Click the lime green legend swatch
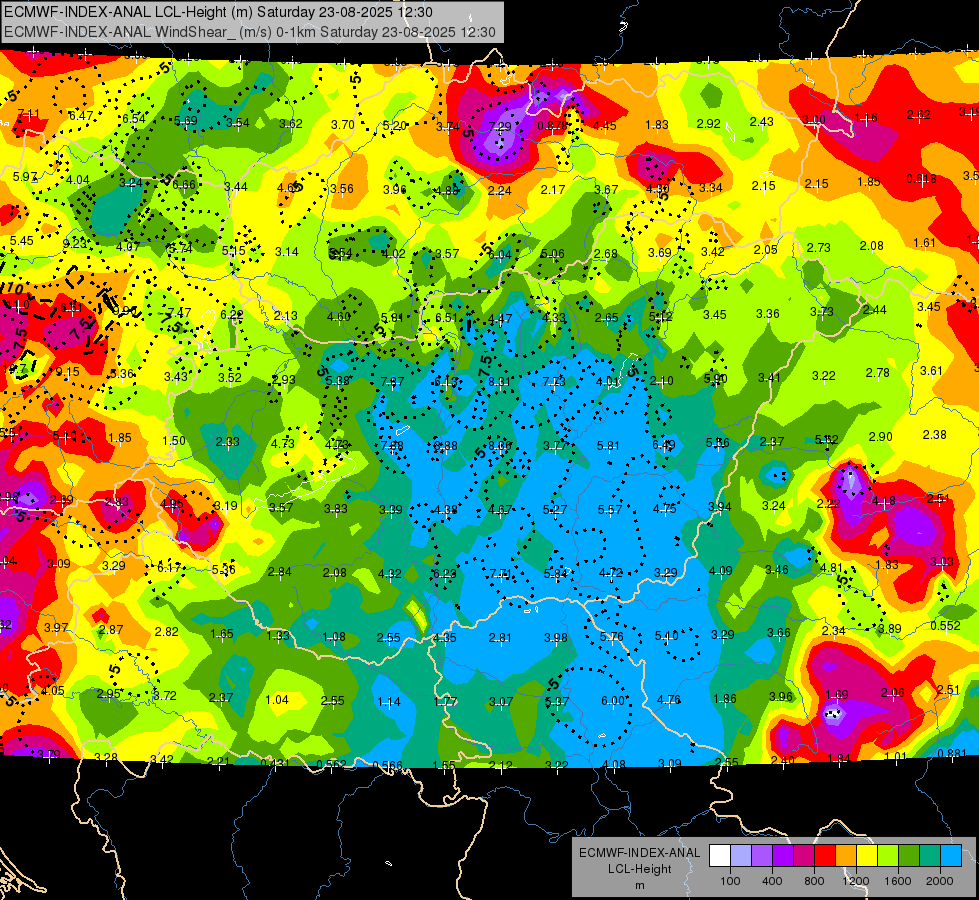The width and height of the screenshot is (979, 900). [888, 856]
